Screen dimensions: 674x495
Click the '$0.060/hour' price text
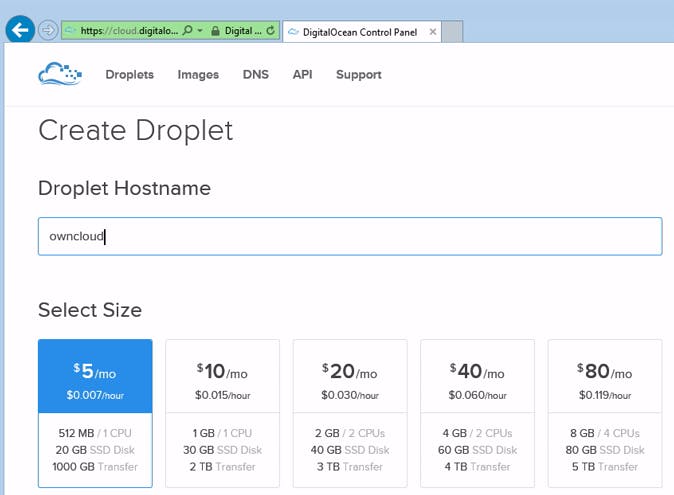tap(477, 395)
